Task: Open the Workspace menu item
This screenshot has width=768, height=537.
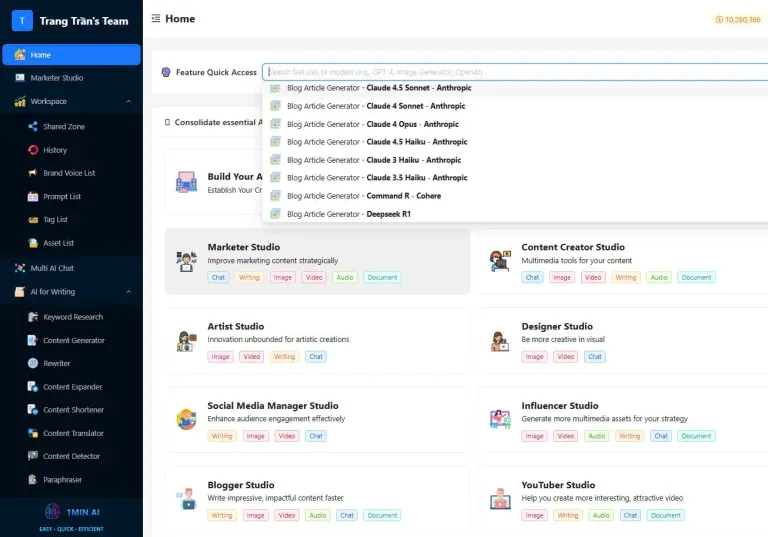Action: click(72, 101)
